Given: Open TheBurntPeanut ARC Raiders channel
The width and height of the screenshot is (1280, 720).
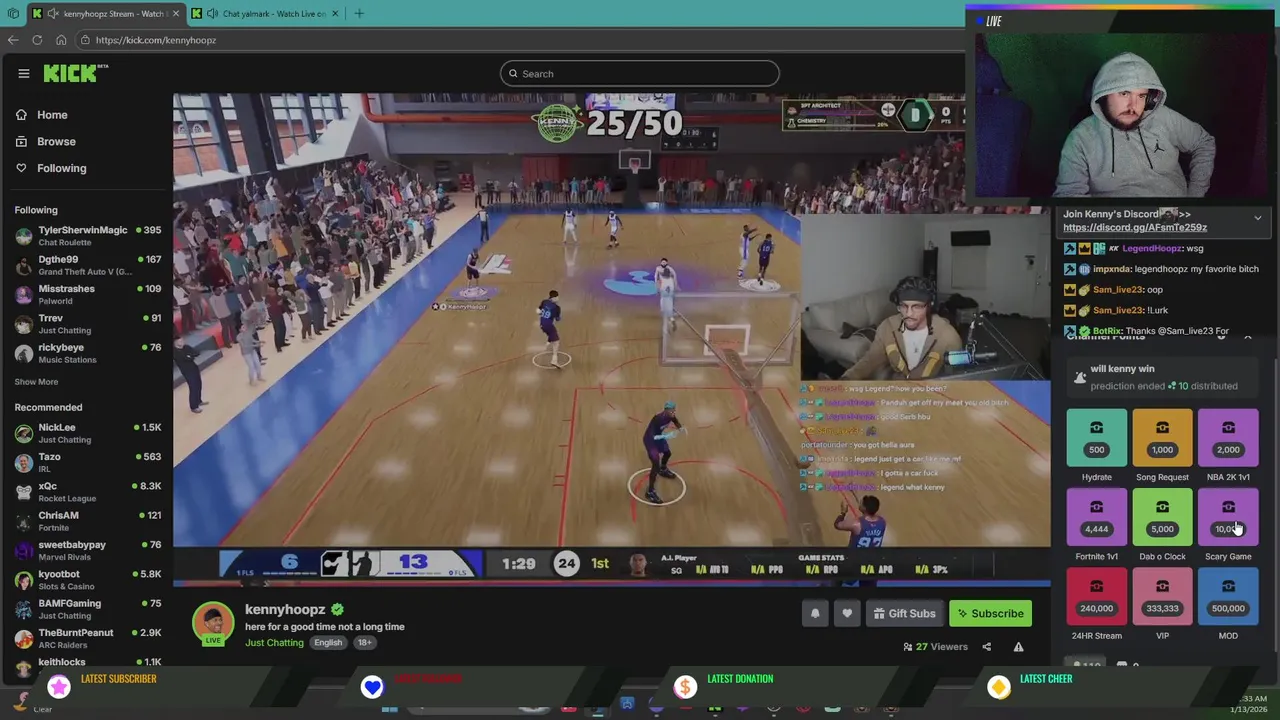Looking at the screenshot, I should coord(88,638).
